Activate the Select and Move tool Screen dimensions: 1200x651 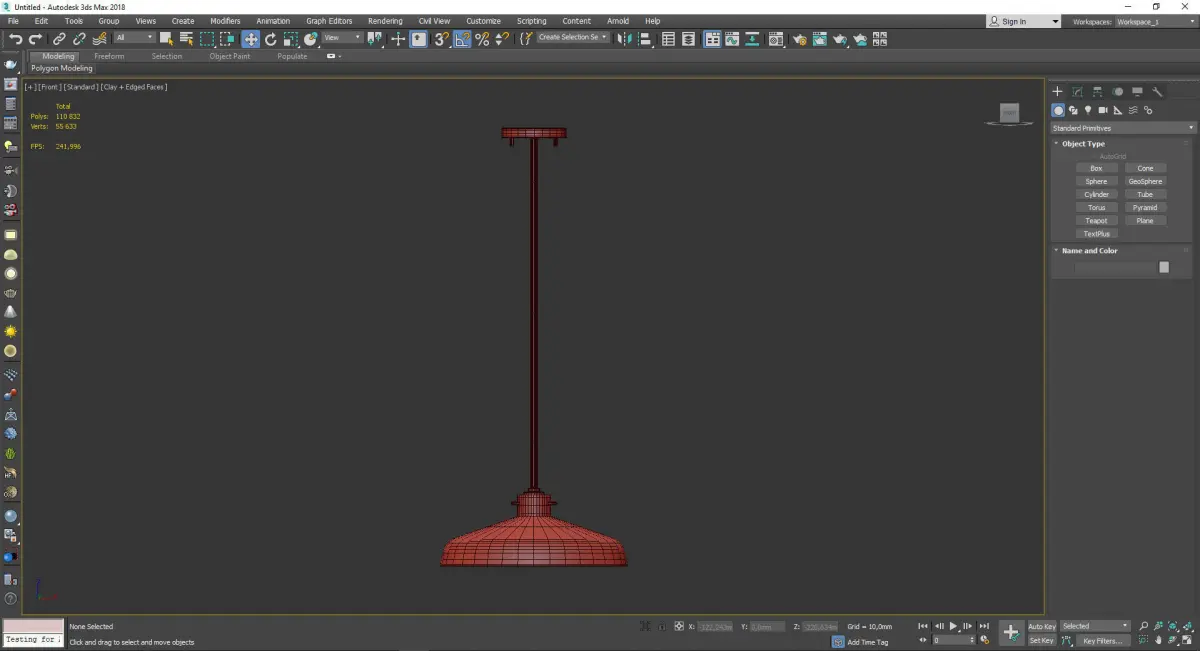pyautogui.click(x=250, y=39)
